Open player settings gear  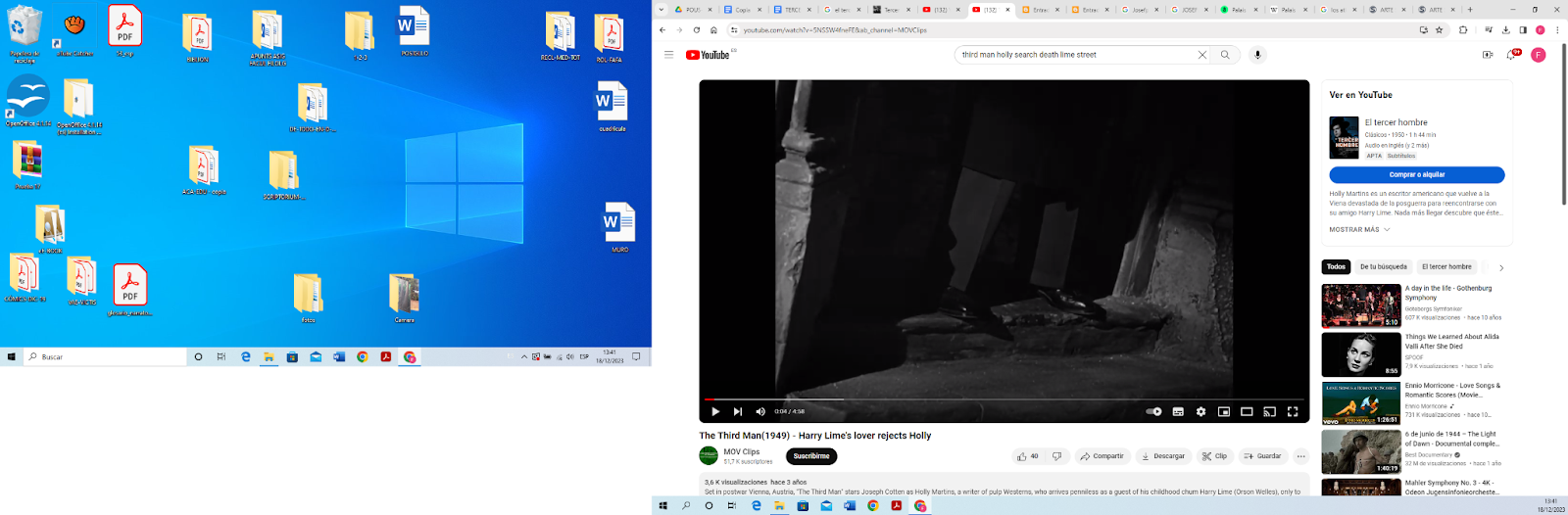(x=1200, y=411)
